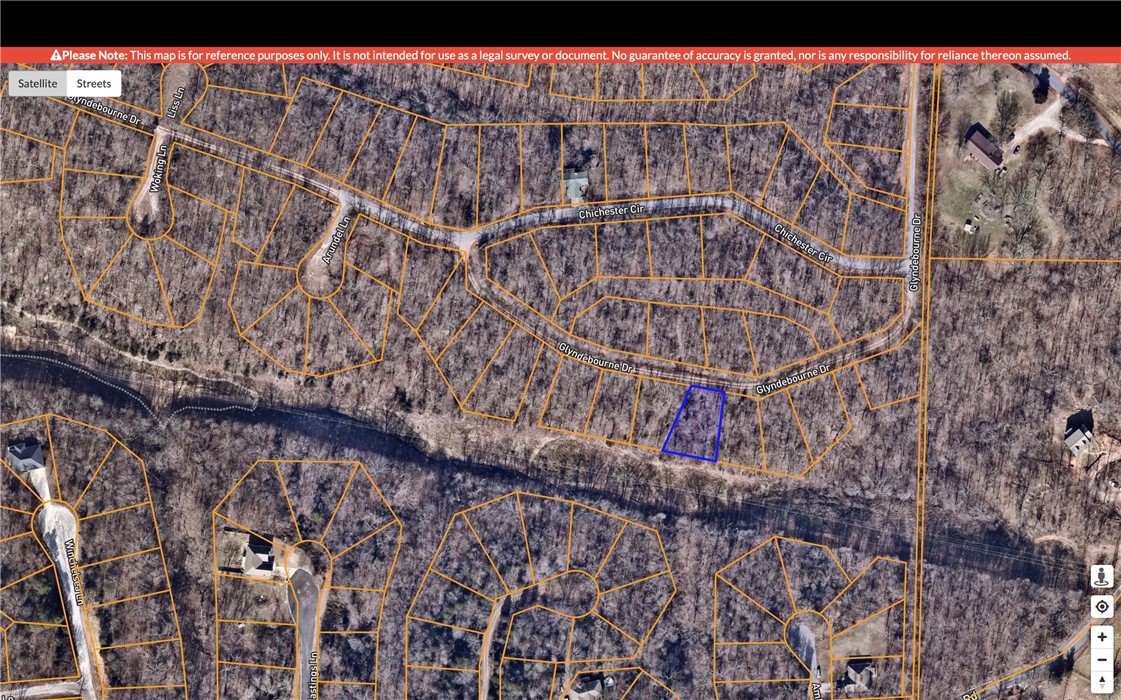Click the teal-roofed house above Chichester Cir
The height and width of the screenshot is (700, 1121).
(575, 184)
